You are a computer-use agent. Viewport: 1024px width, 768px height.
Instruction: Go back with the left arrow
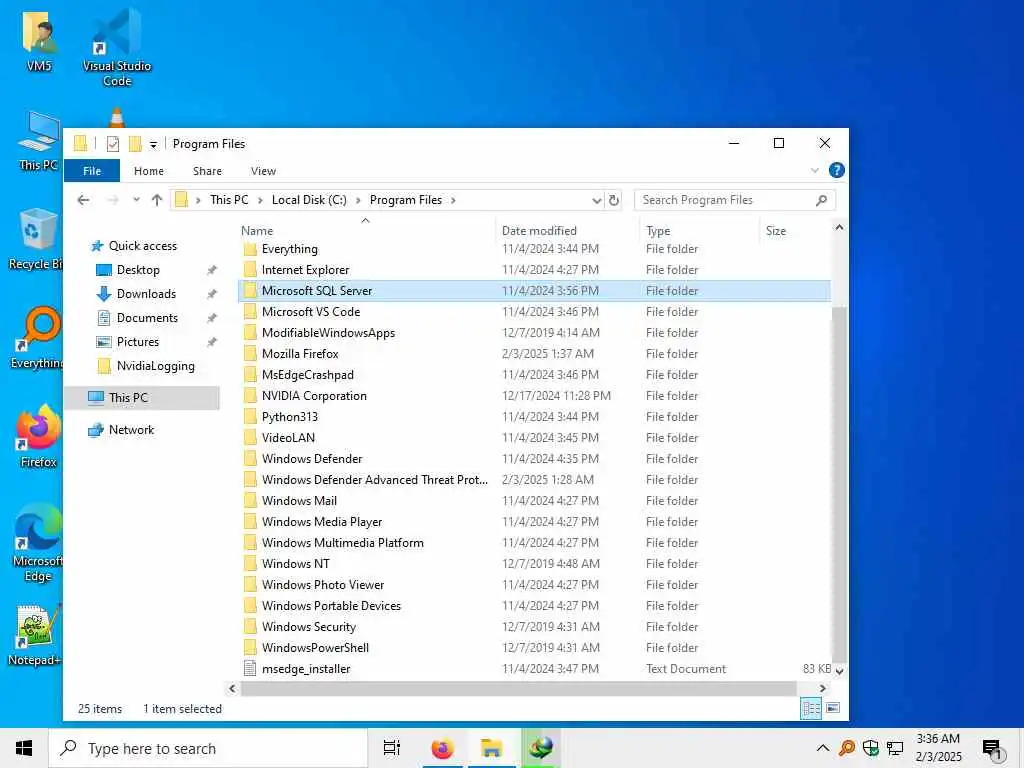83,200
